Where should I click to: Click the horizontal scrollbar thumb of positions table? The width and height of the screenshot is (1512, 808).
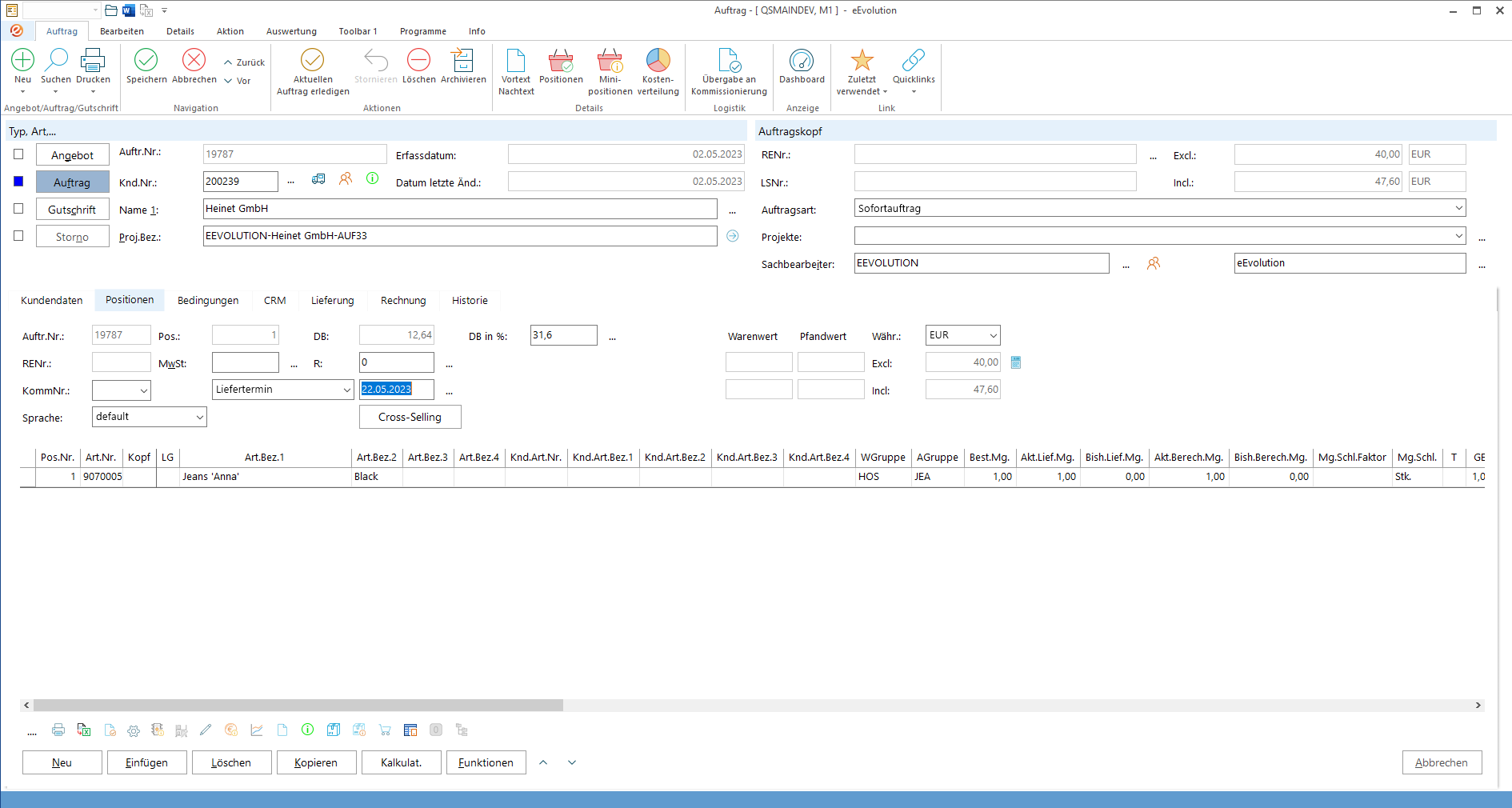click(x=298, y=706)
